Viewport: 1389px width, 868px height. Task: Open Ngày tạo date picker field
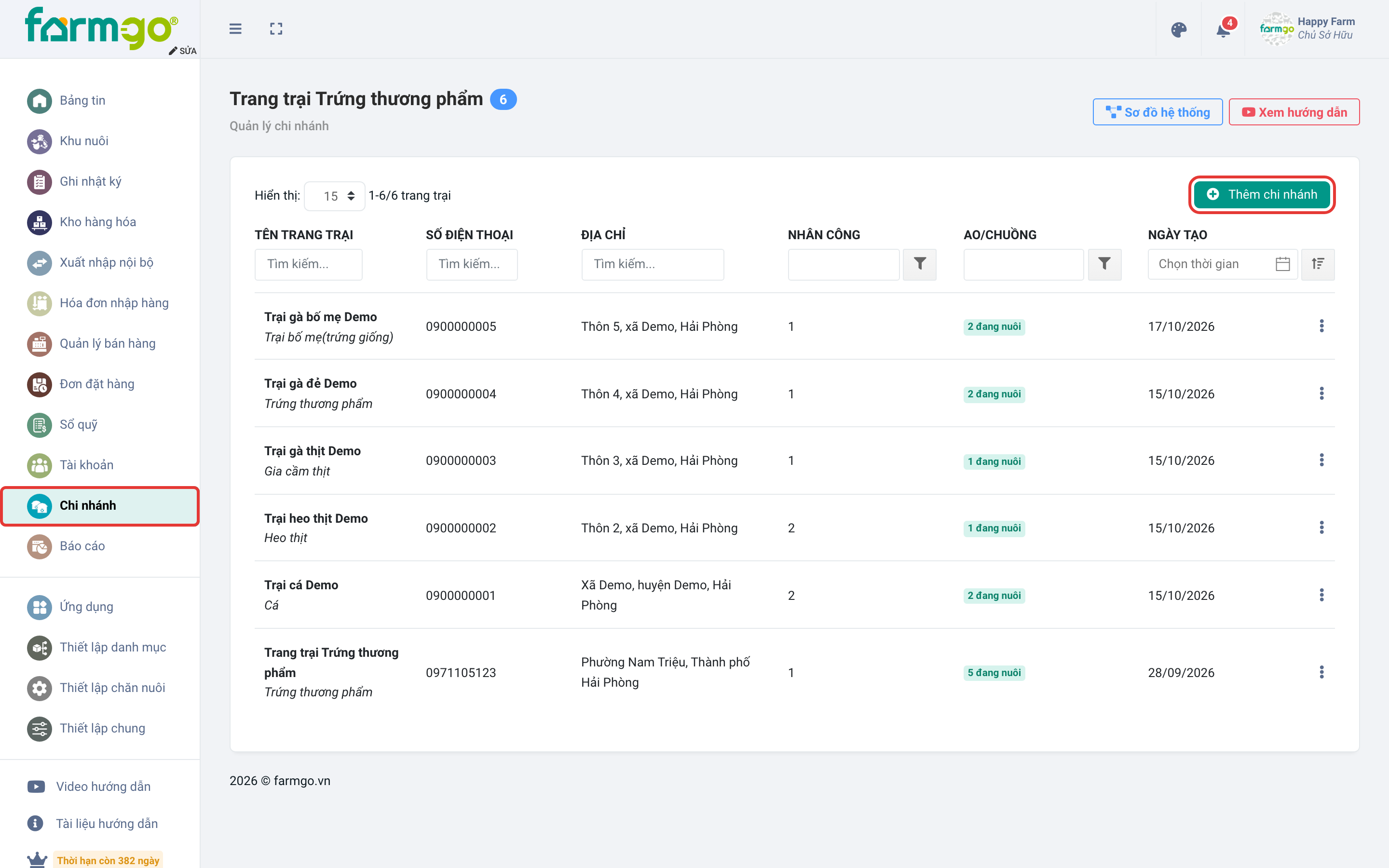coord(1223,264)
